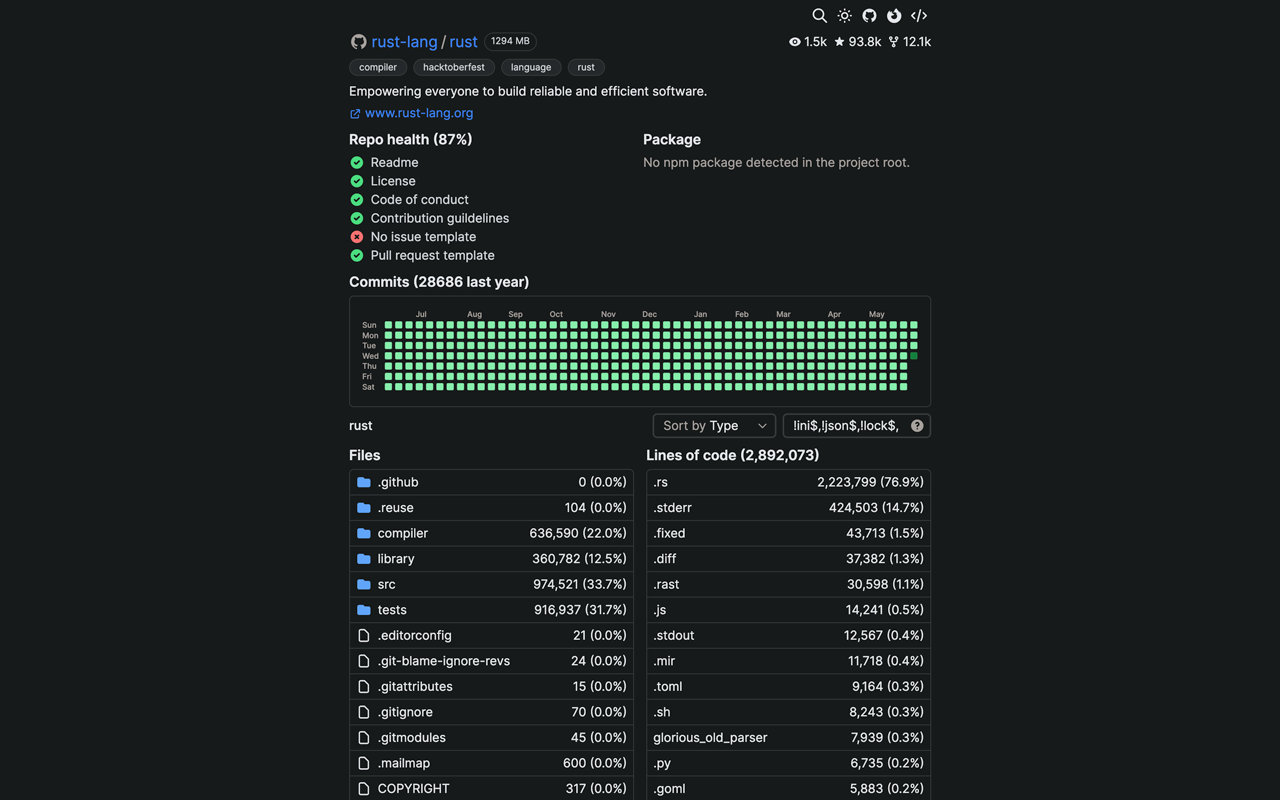
Task: Open the GitHub logo icon
Action: [869, 16]
